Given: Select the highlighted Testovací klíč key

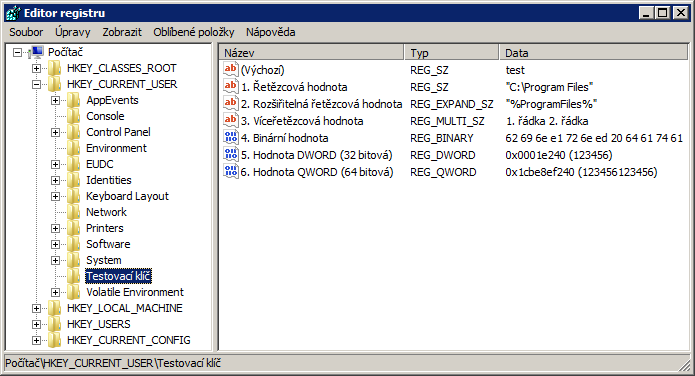Looking at the screenshot, I should (x=118, y=276).
